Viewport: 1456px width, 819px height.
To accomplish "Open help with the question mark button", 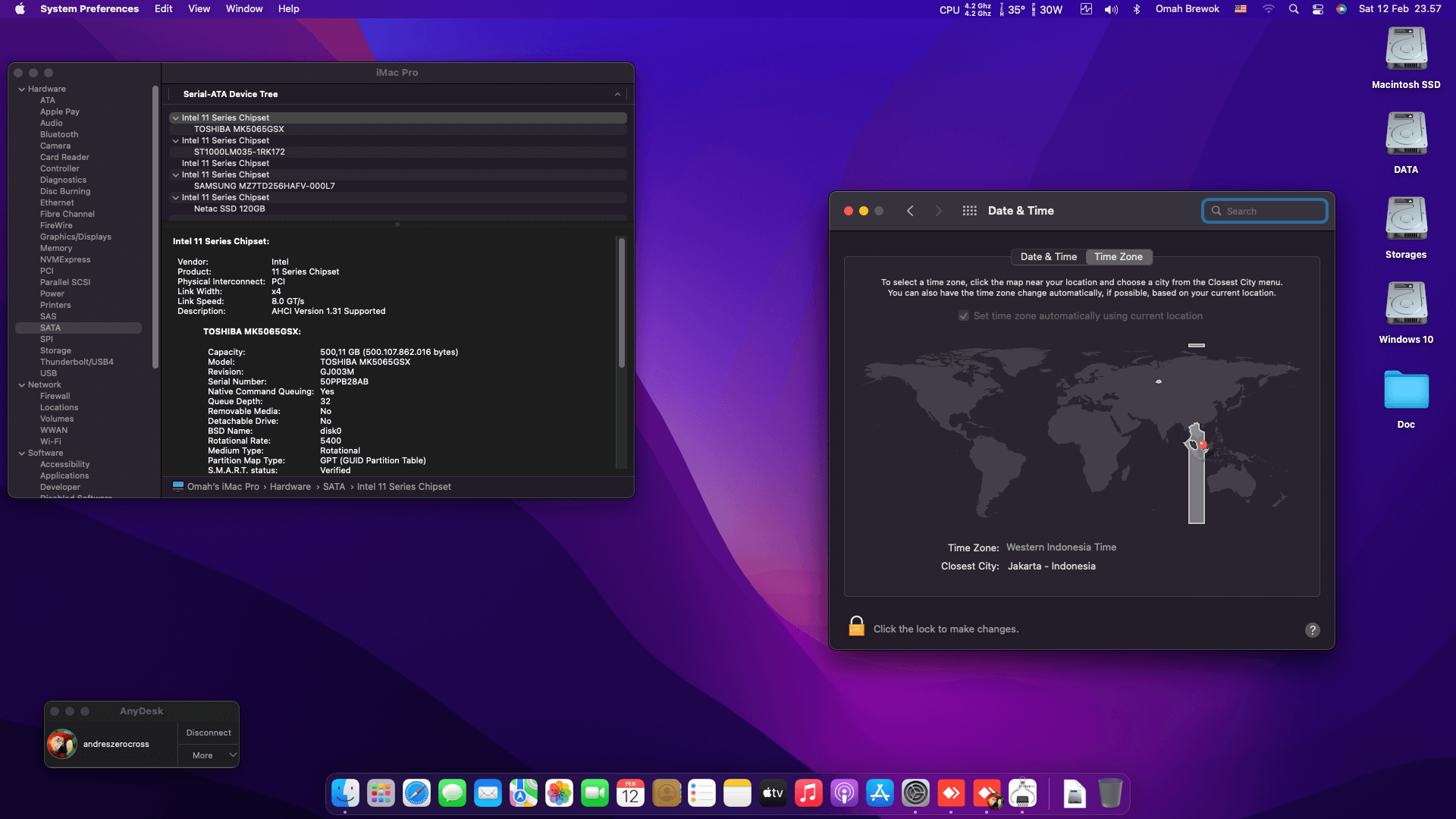I will click(1313, 630).
